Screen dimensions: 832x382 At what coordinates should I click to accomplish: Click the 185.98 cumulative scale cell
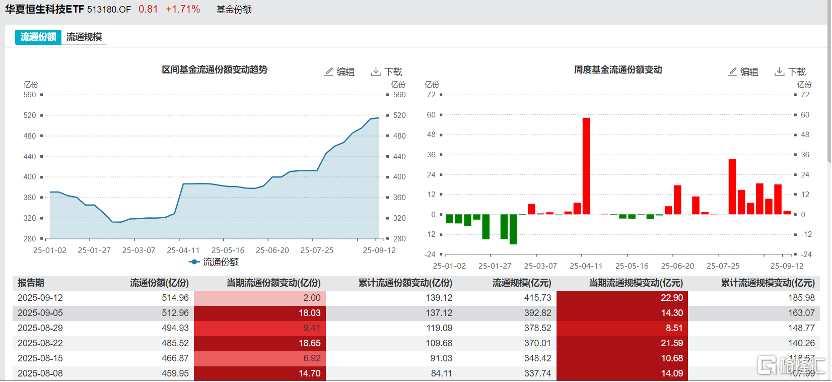(801, 298)
